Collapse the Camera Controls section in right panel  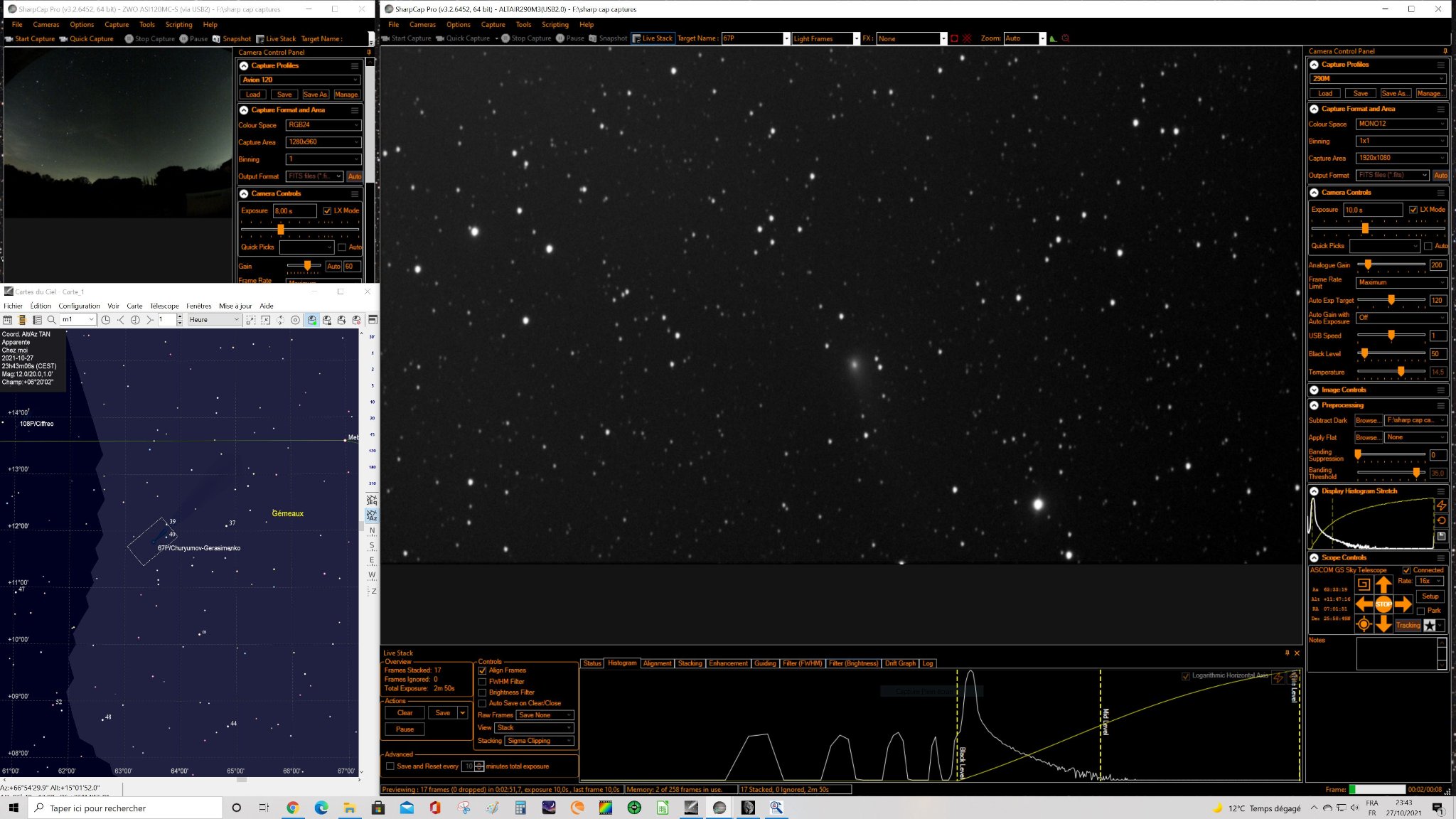pos(1314,193)
